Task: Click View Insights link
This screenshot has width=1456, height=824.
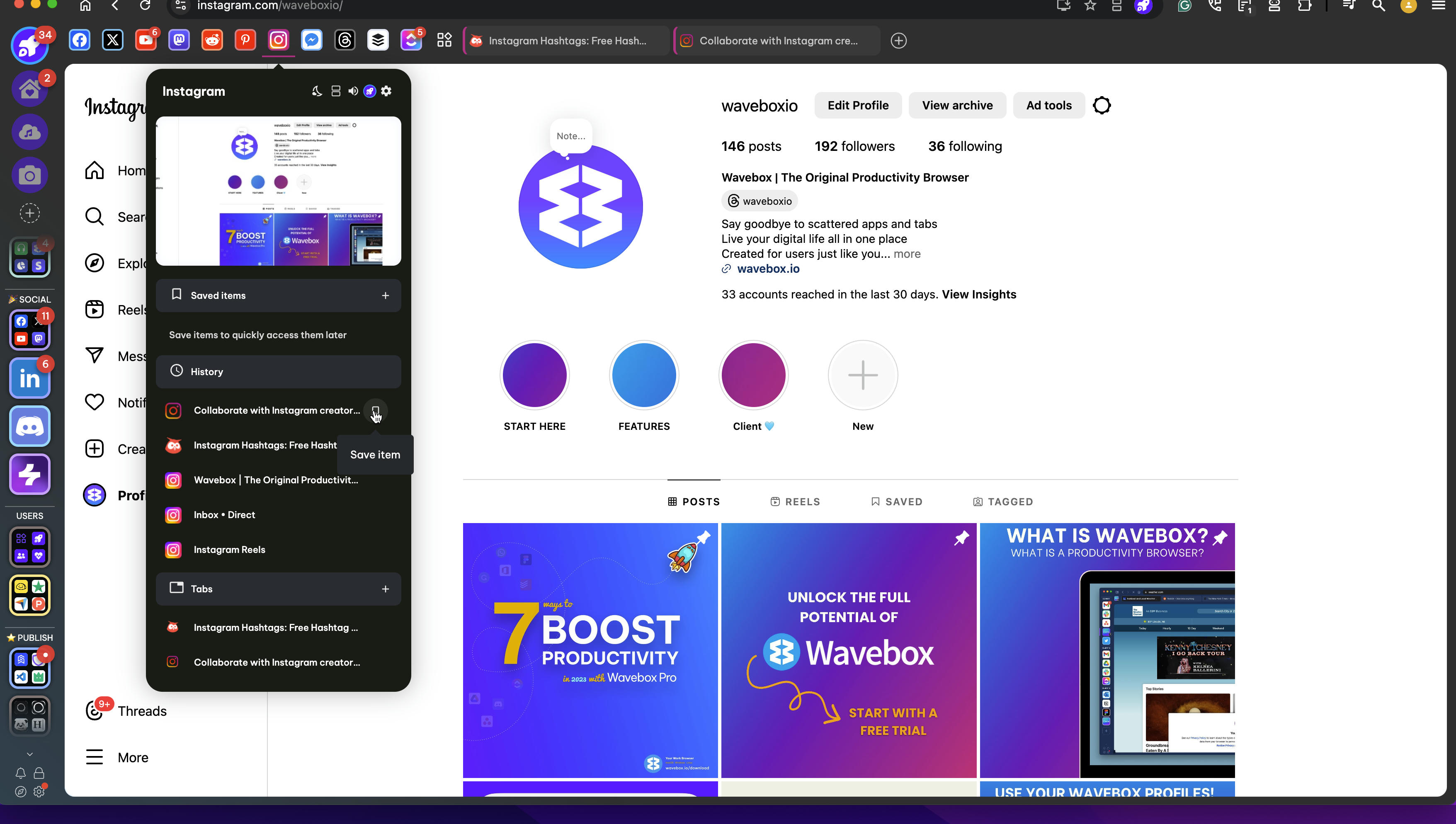Action: point(979,294)
